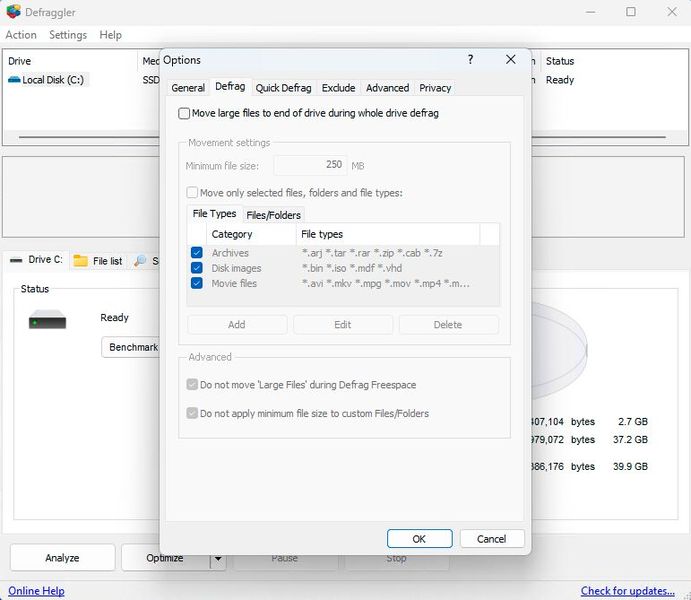The image size is (691, 600).
Task: Select the Archives row text
Action: pyautogui.click(x=230, y=253)
